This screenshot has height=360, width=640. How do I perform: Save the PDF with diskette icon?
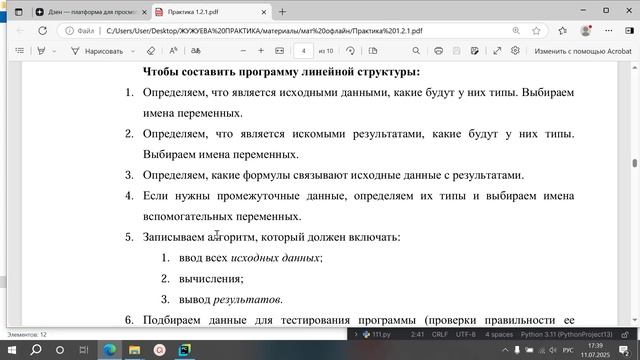click(x=456, y=51)
